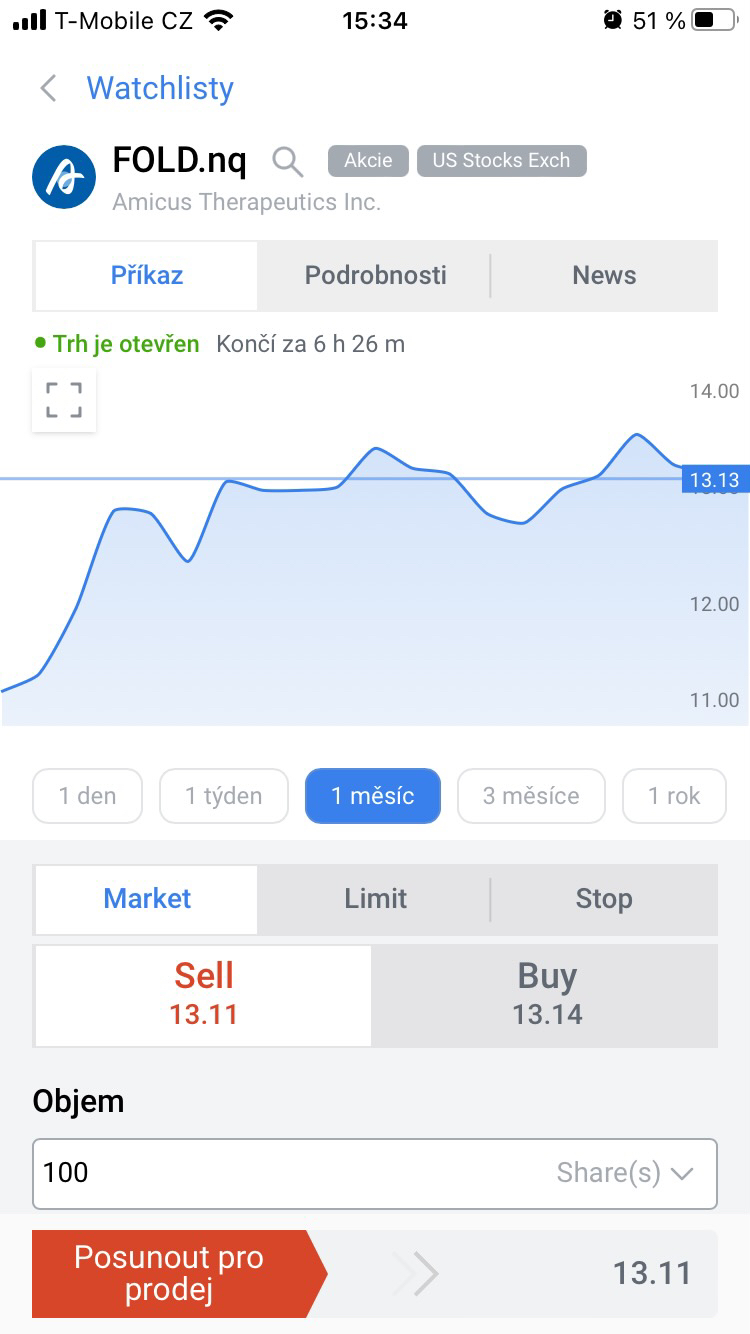
Task: Switch chart range to 1 den
Action: tap(88, 796)
